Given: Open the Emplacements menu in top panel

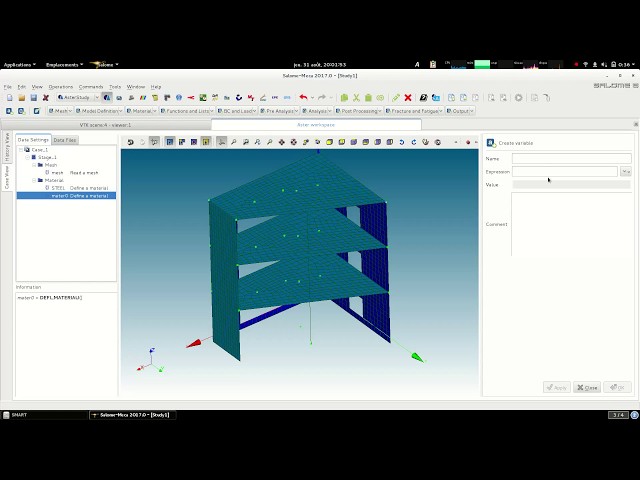Looking at the screenshot, I should click(64, 64).
